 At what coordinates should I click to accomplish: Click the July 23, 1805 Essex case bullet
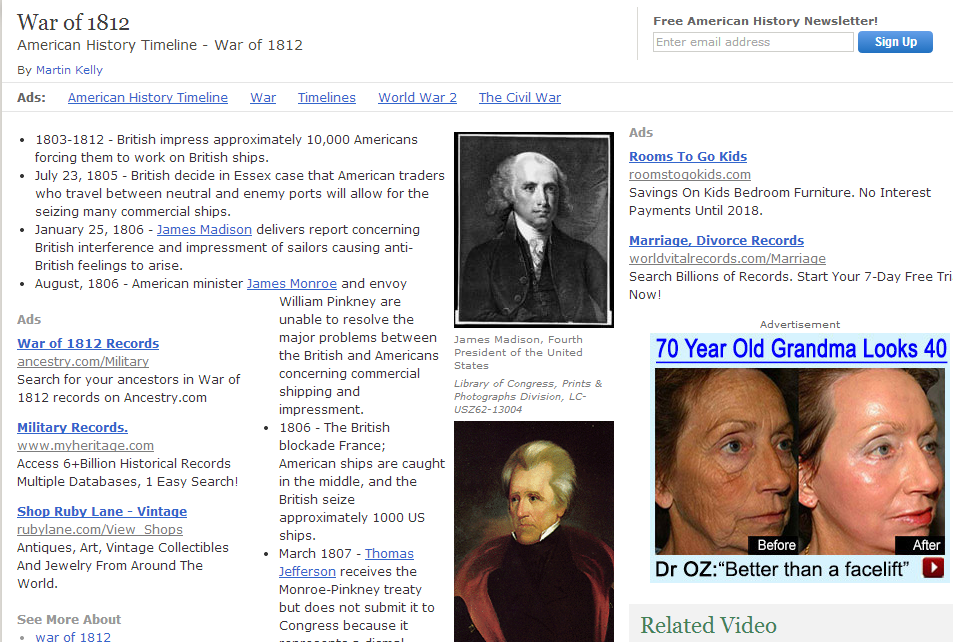click(x=239, y=193)
